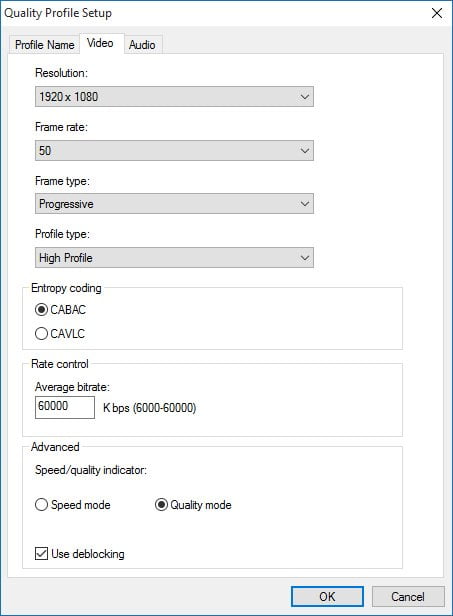Click the Profile type dropdown arrow chevron

click(304, 258)
